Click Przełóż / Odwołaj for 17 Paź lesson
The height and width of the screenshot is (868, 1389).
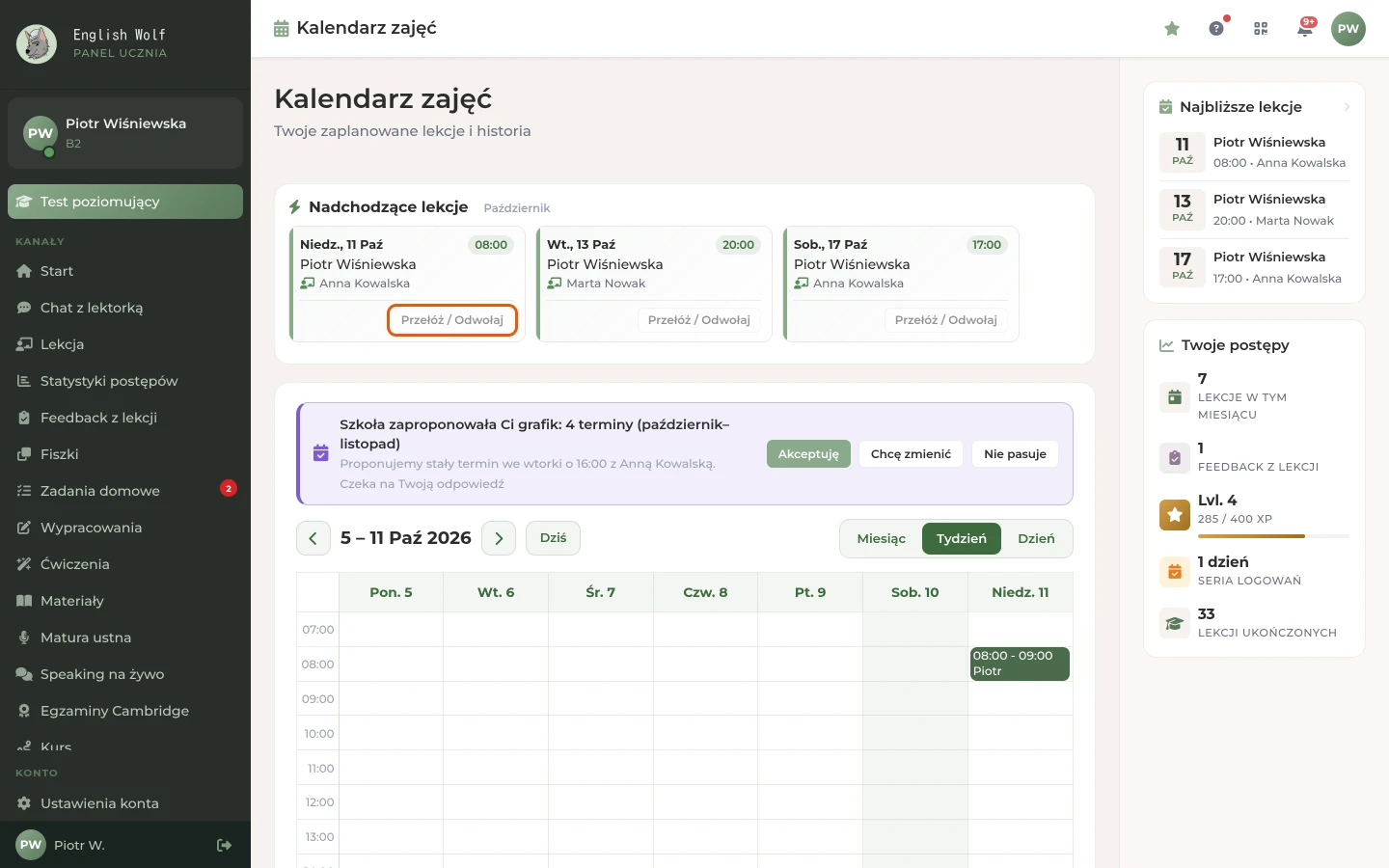coord(946,320)
